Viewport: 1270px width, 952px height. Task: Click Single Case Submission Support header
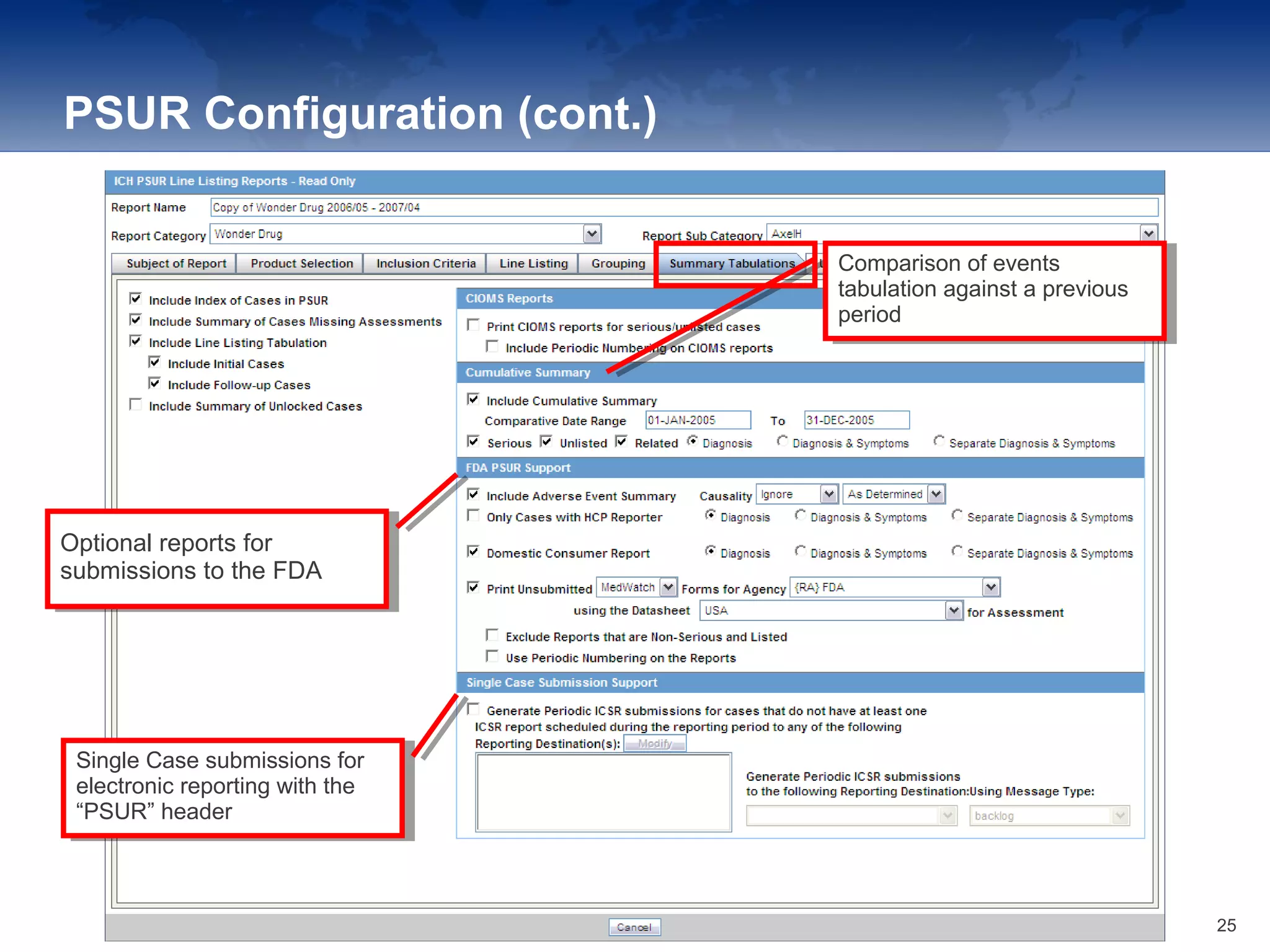coord(801,682)
